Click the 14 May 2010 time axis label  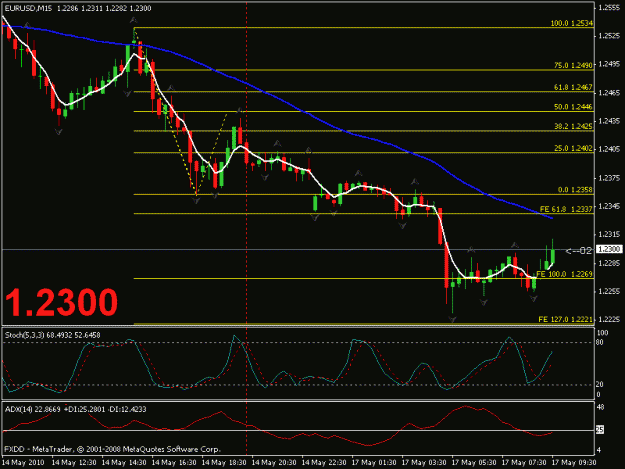click(x=23, y=463)
